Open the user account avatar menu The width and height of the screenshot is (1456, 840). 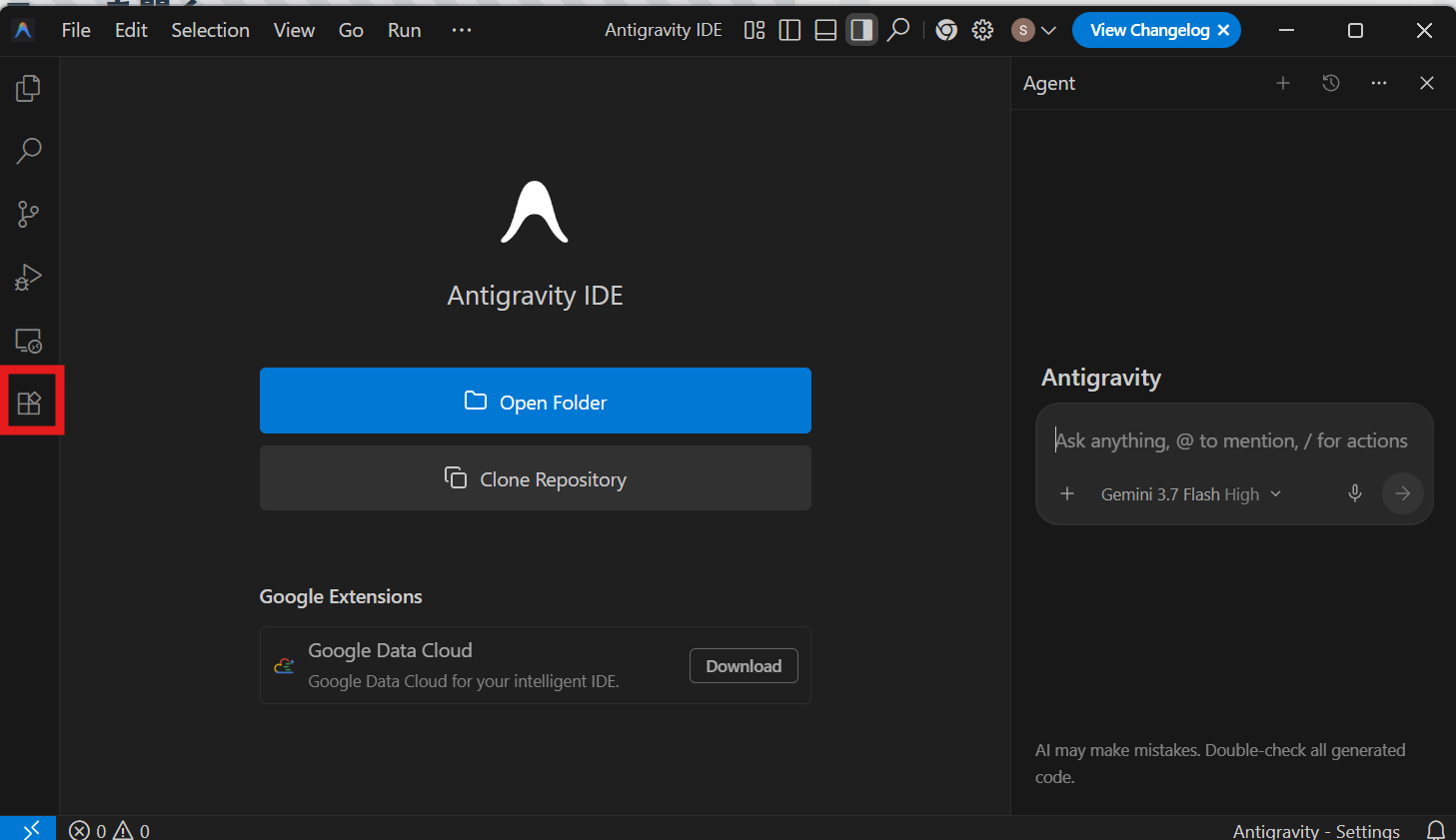[x=1033, y=30]
